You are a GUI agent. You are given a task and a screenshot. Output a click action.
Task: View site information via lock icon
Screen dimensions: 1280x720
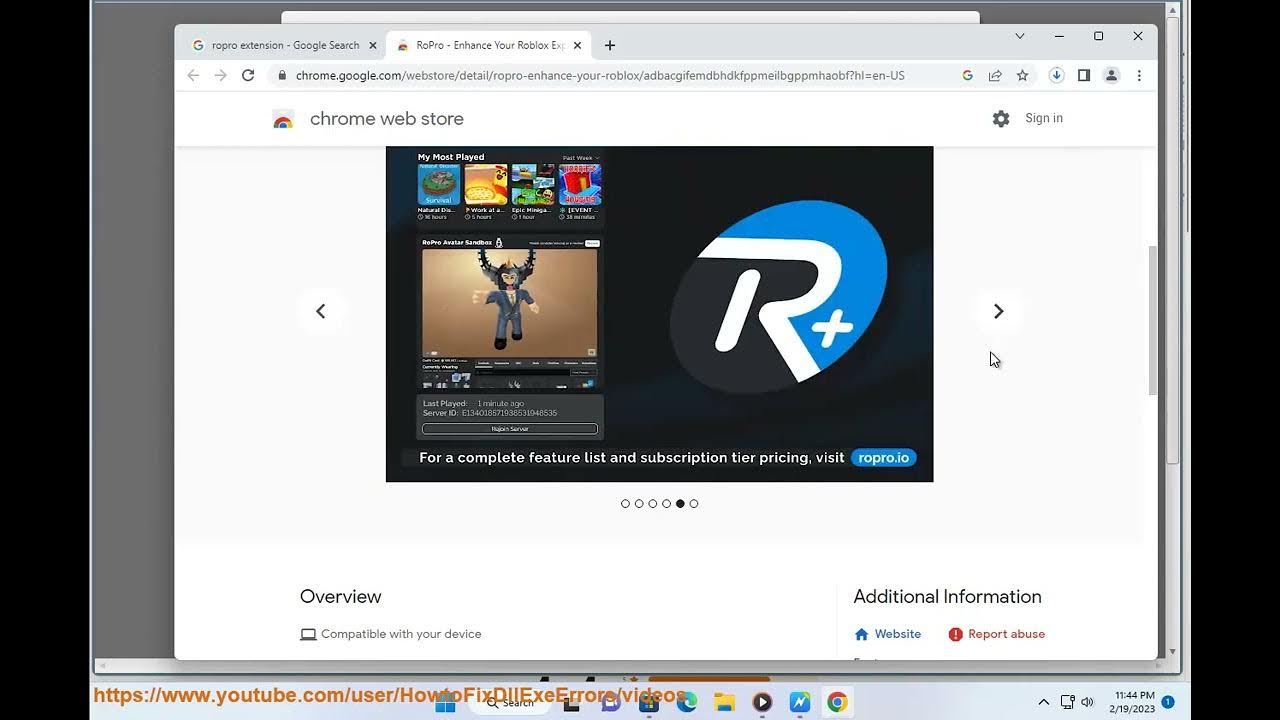tap(283, 75)
